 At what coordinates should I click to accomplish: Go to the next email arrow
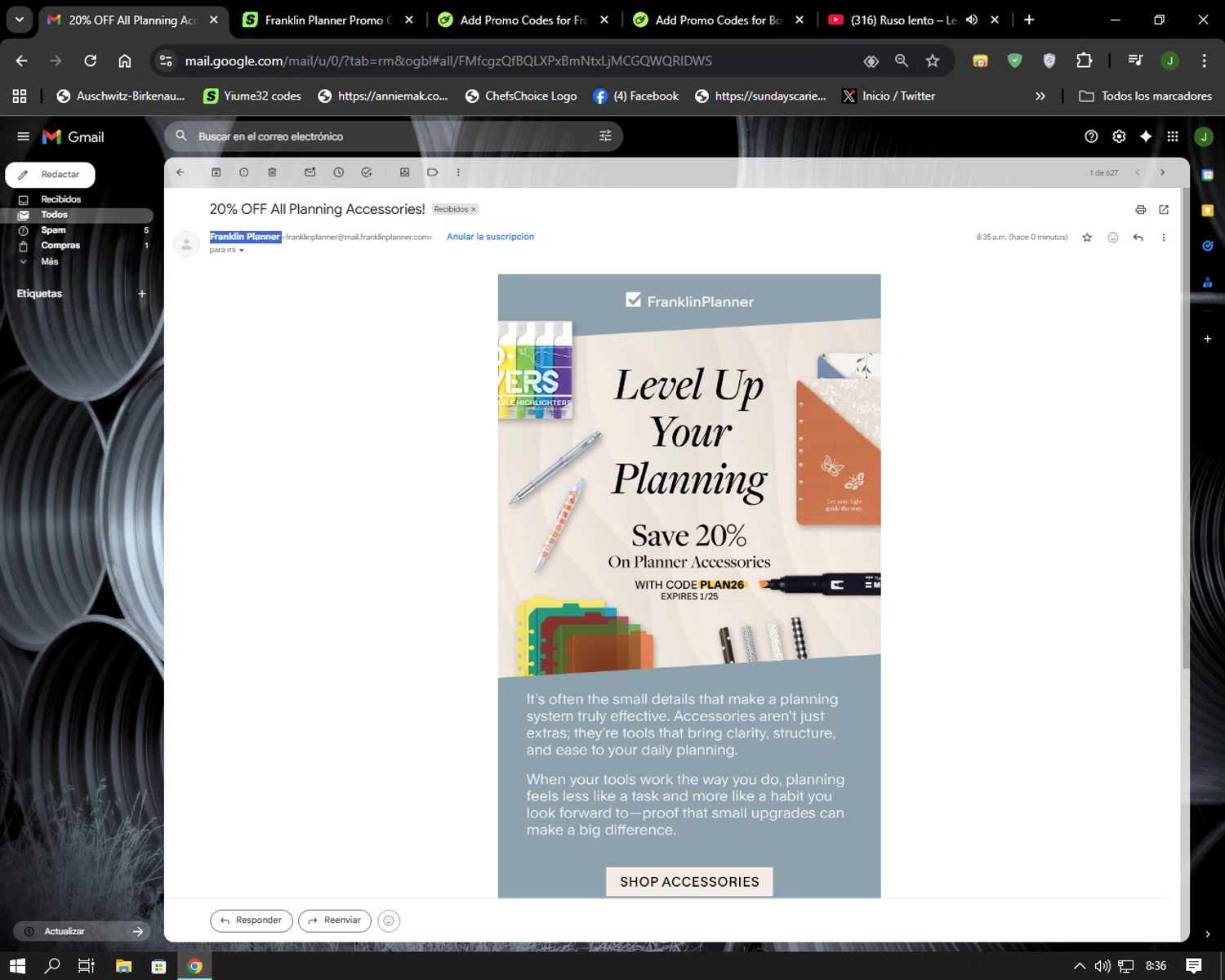point(1162,172)
